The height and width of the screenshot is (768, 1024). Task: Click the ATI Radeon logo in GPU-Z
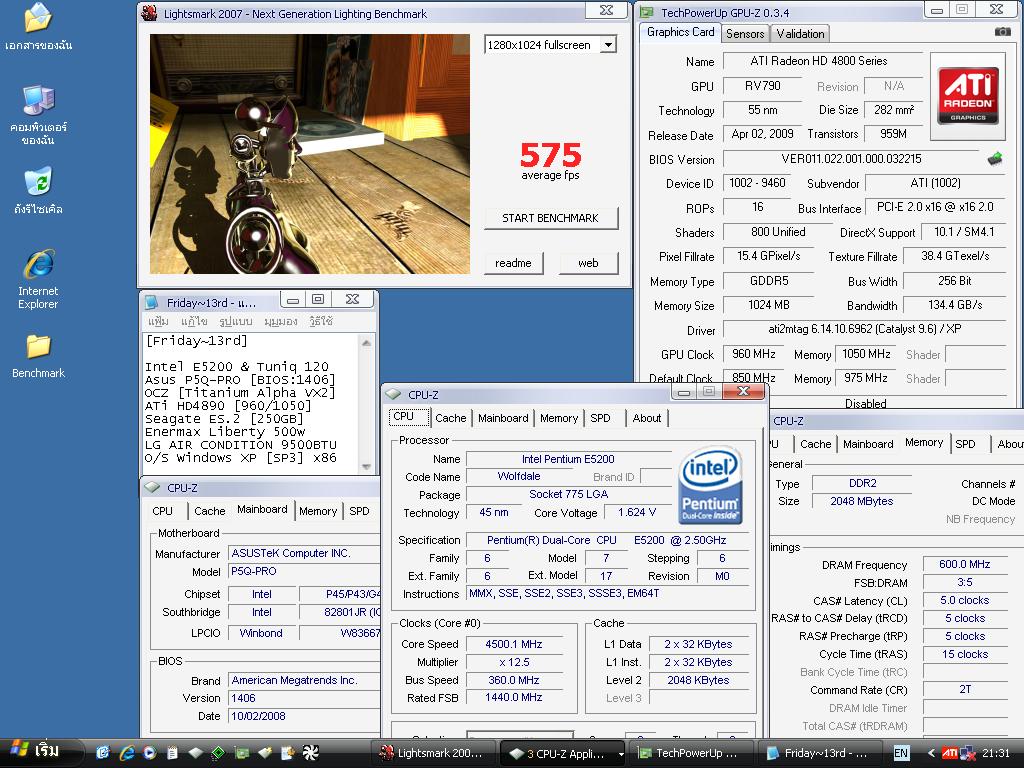[x=967, y=96]
